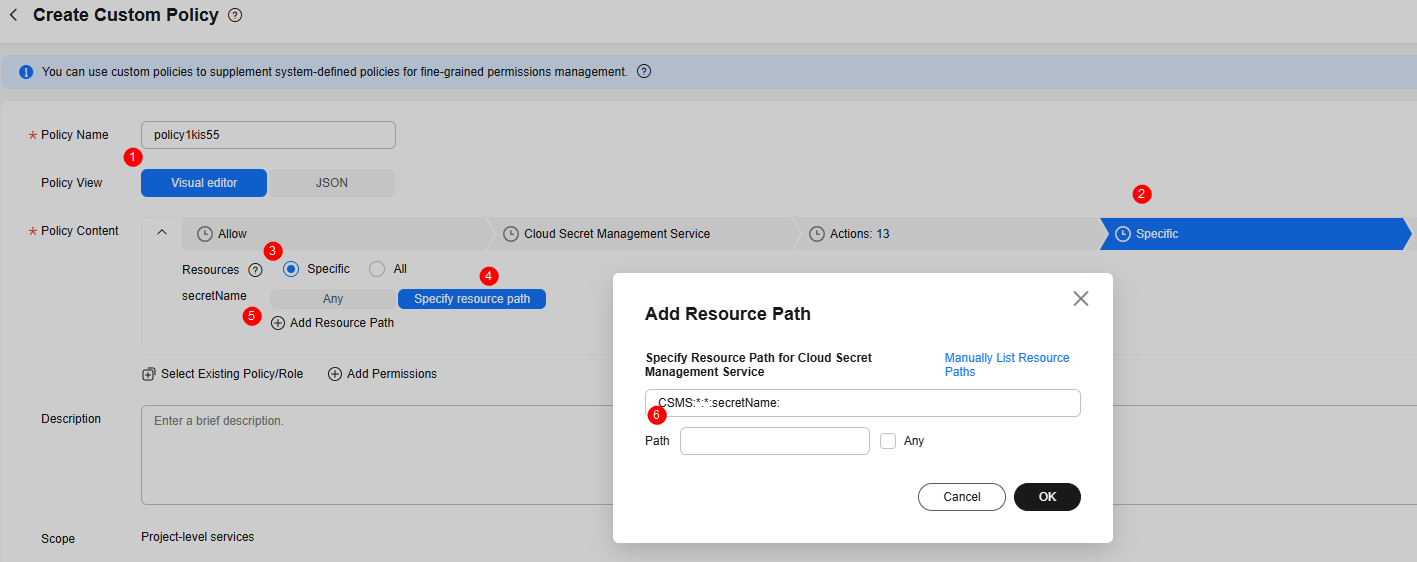This screenshot has height=562, width=1417.
Task: Click the OK button in dialog
Action: [1047, 497]
